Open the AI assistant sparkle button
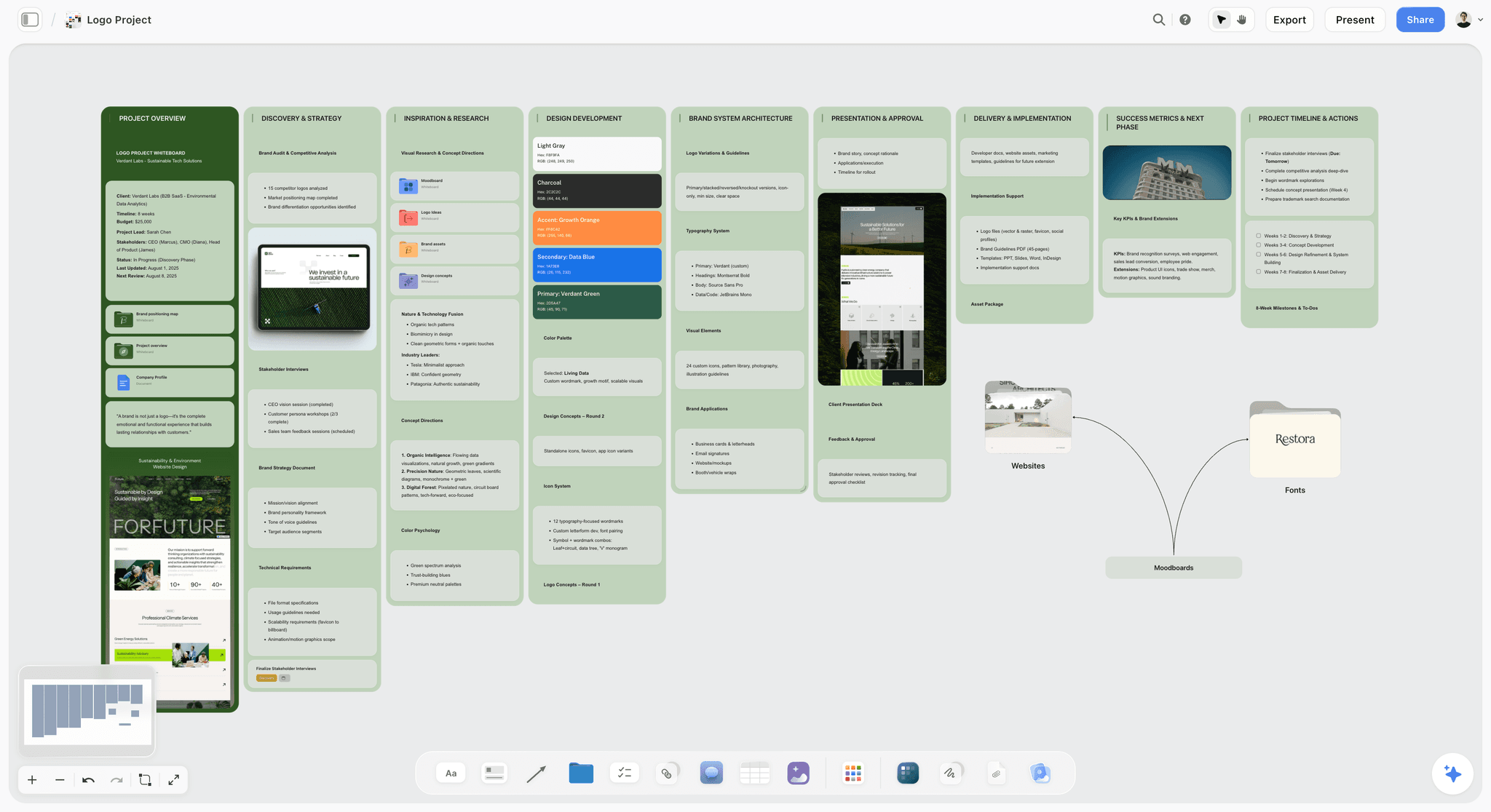Viewport: 1491px width, 812px height. 1452,773
